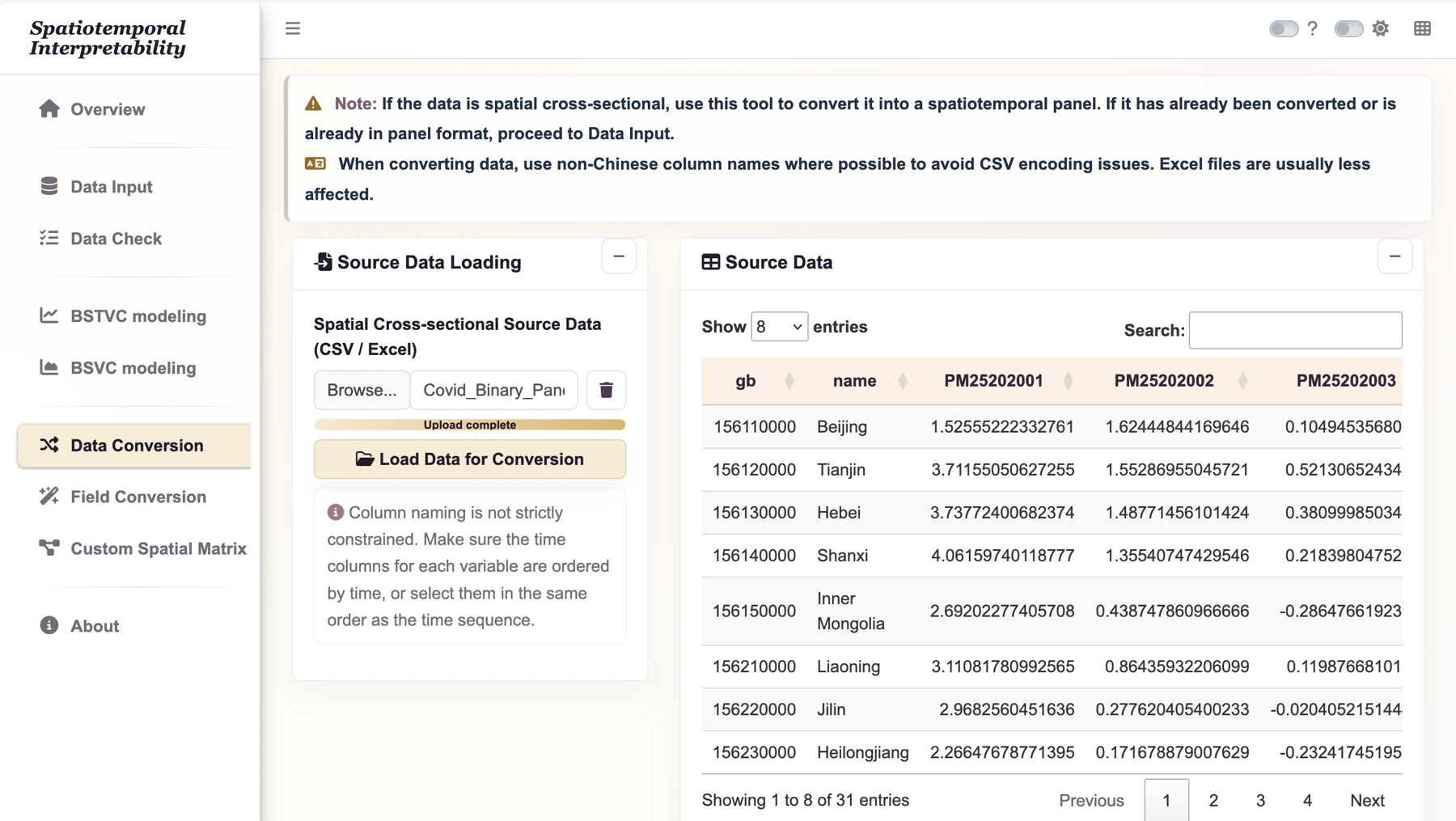1456x821 pixels.
Task: Click Load Data for Conversion button
Action: 470,459
